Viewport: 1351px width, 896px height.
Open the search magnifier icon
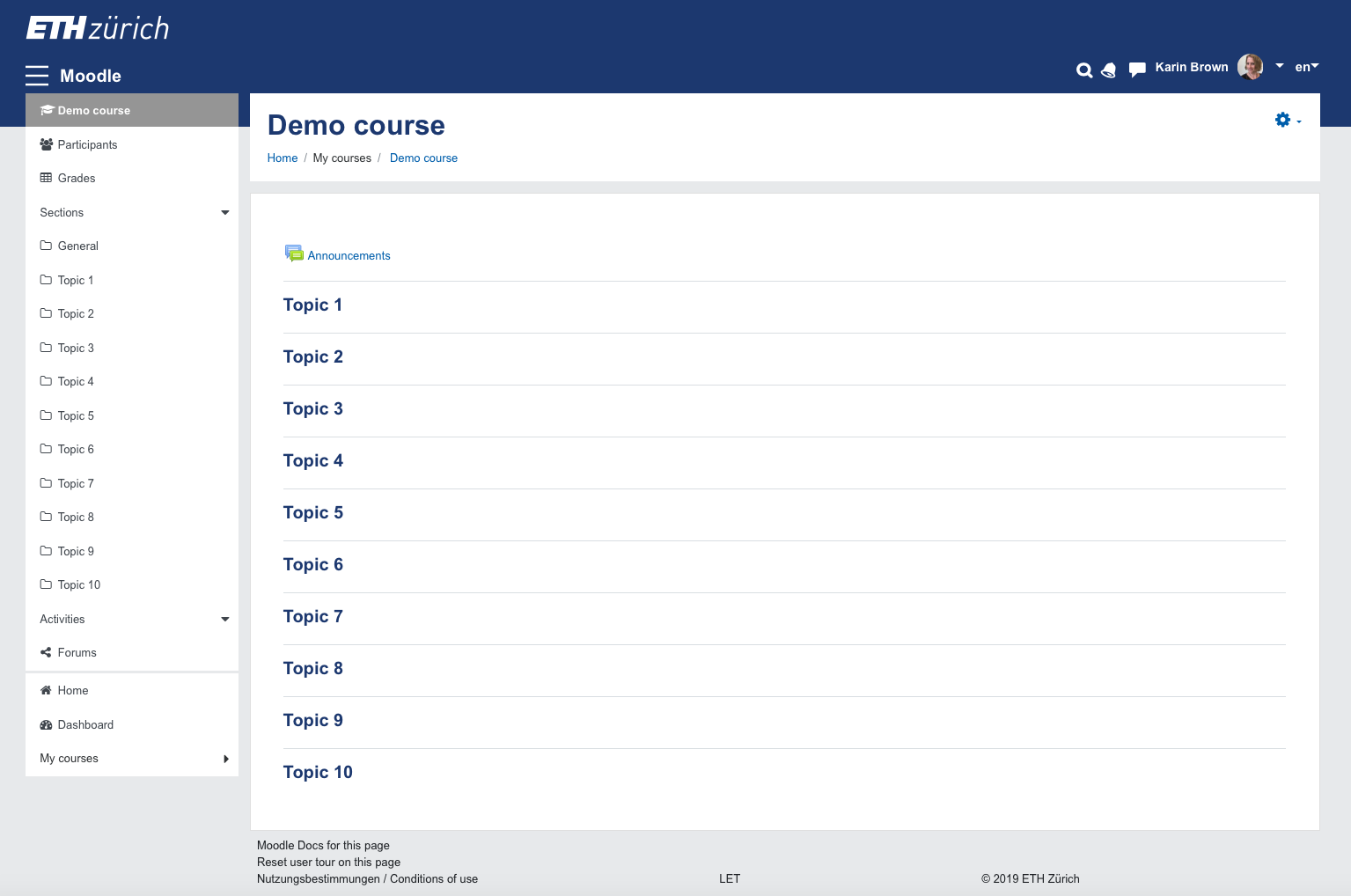tap(1084, 70)
